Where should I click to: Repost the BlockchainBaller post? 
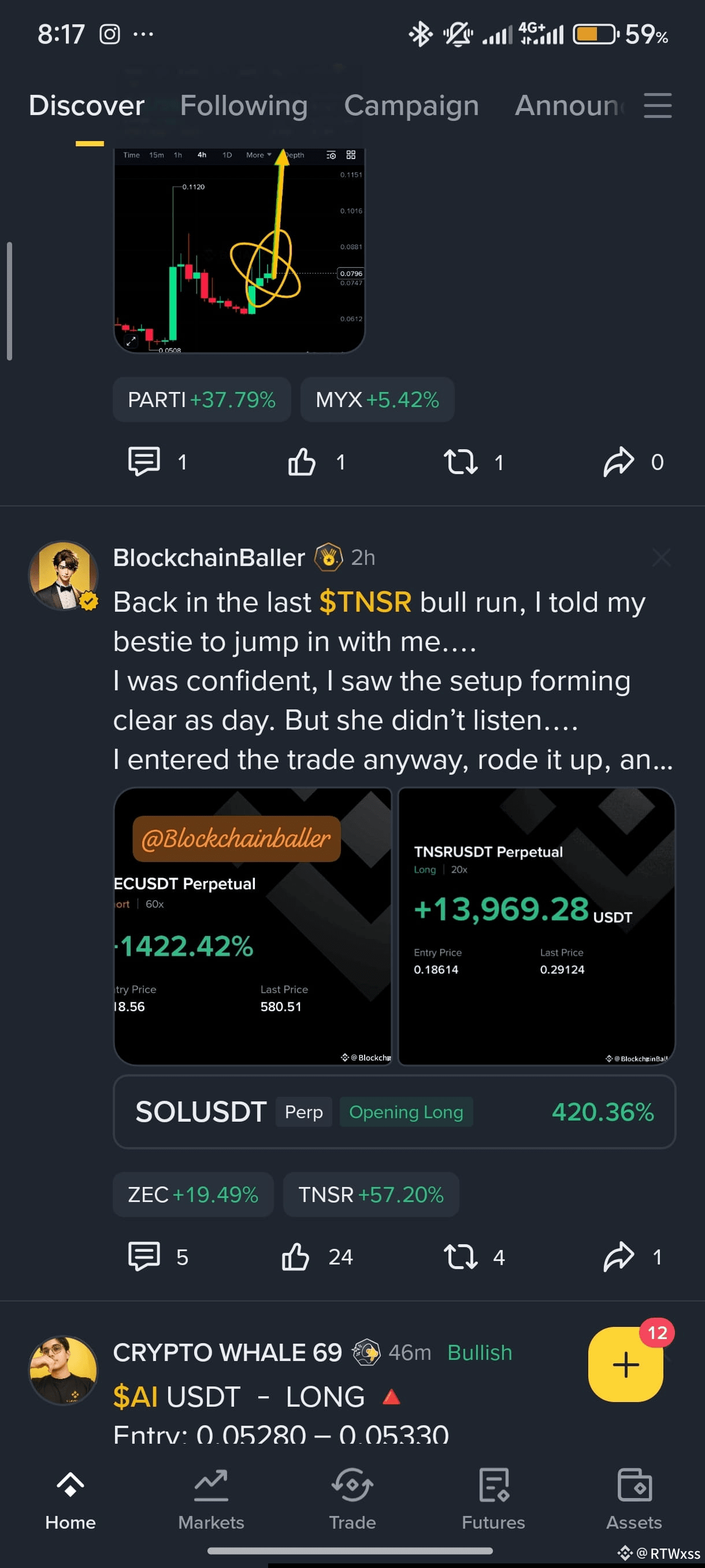(x=461, y=1256)
